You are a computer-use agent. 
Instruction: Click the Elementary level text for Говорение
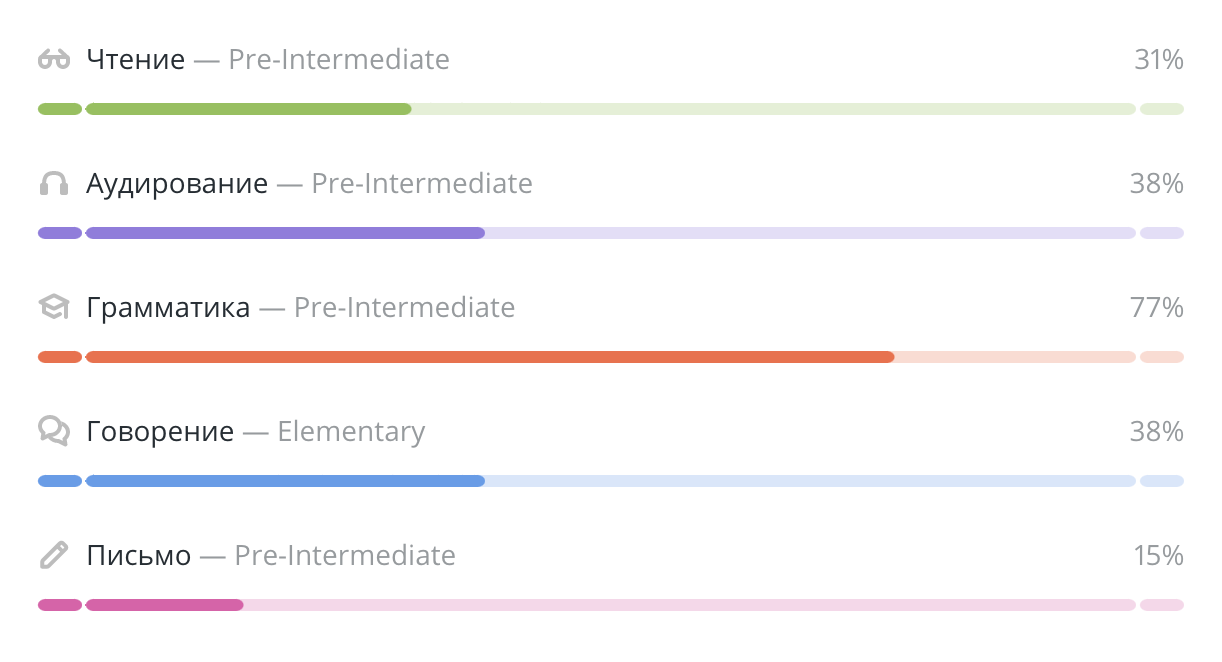(351, 432)
